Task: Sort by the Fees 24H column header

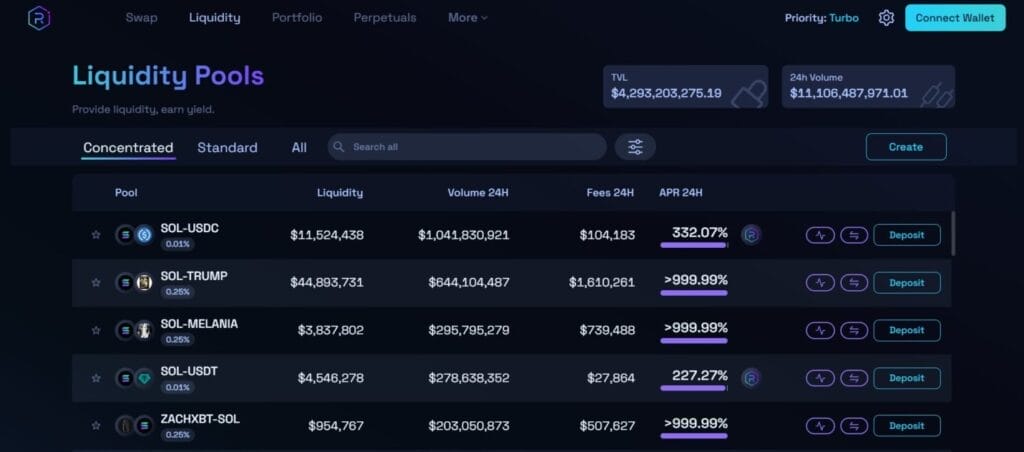Action: tap(610, 193)
